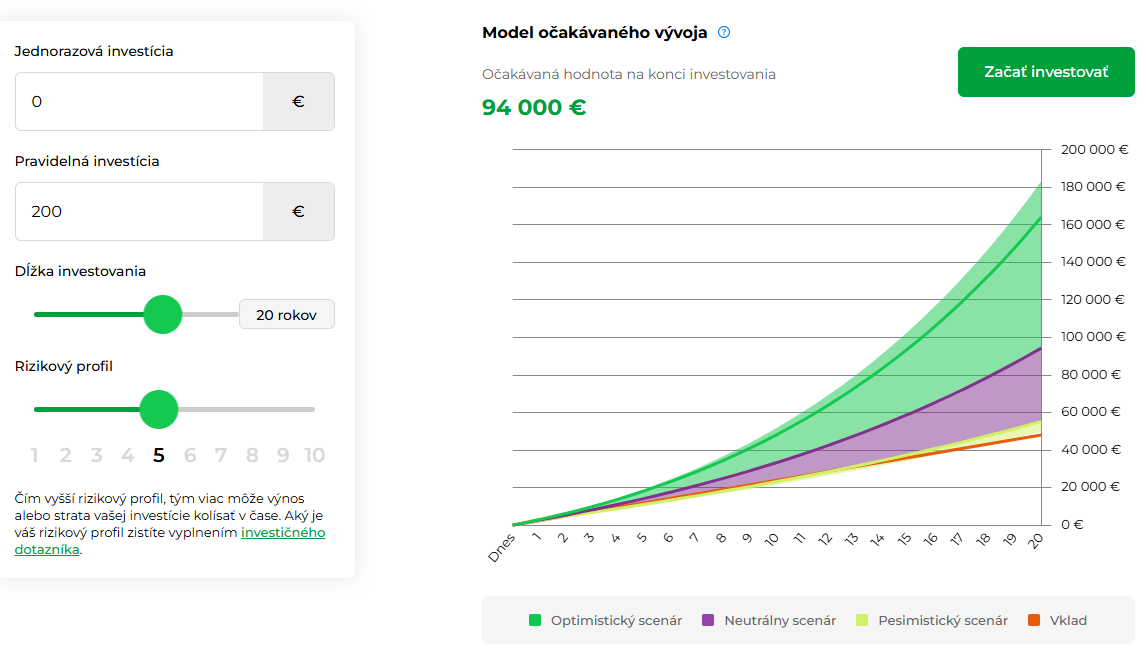Open the investičného dotazníka link

283,533
